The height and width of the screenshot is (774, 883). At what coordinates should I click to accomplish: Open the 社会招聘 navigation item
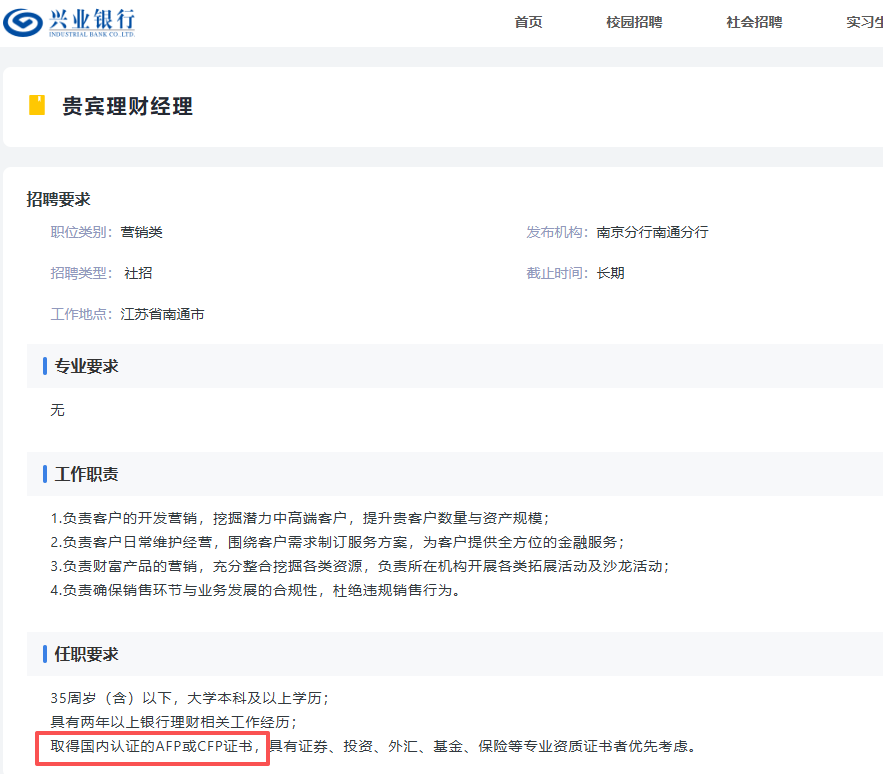pyautogui.click(x=753, y=22)
